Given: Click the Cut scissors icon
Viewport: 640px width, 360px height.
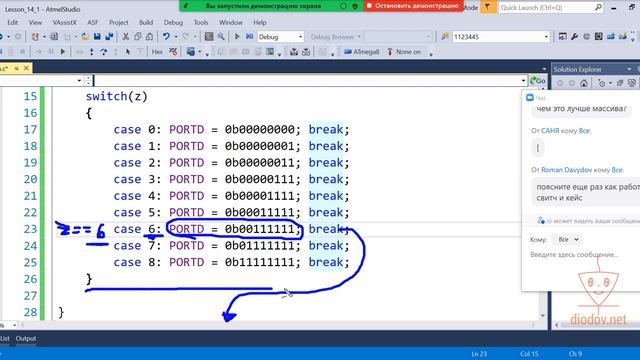Looking at the screenshot, I should (x=126, y=37).
